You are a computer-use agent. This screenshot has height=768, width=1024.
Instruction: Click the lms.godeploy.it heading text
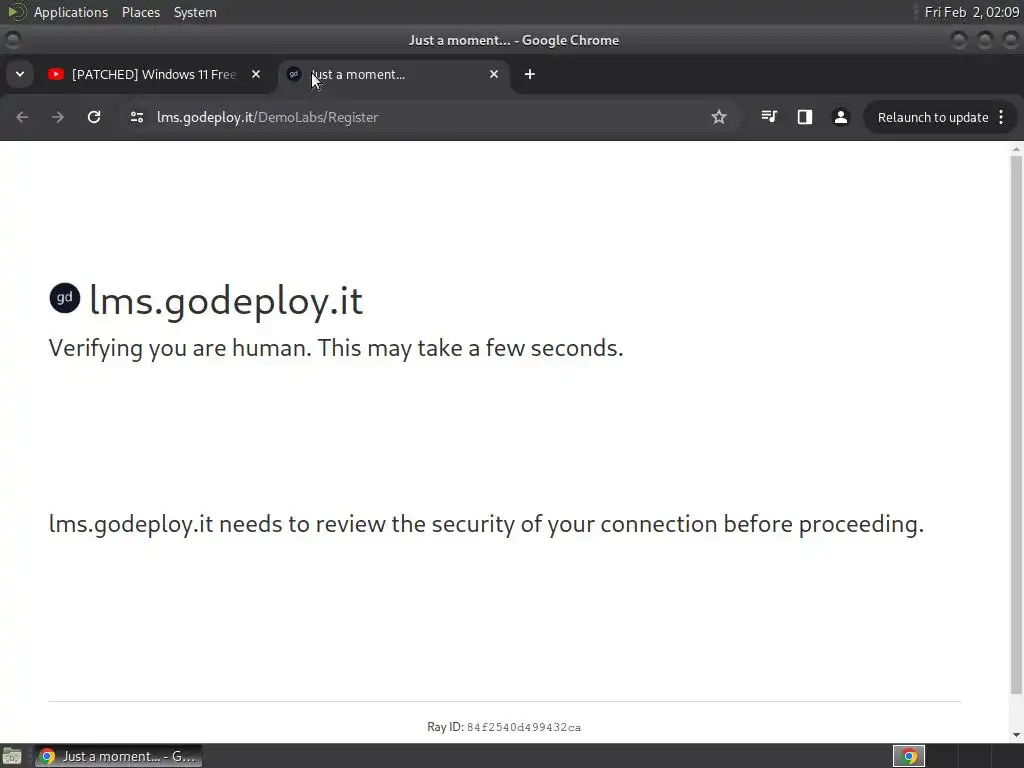[x=226, y=301]
